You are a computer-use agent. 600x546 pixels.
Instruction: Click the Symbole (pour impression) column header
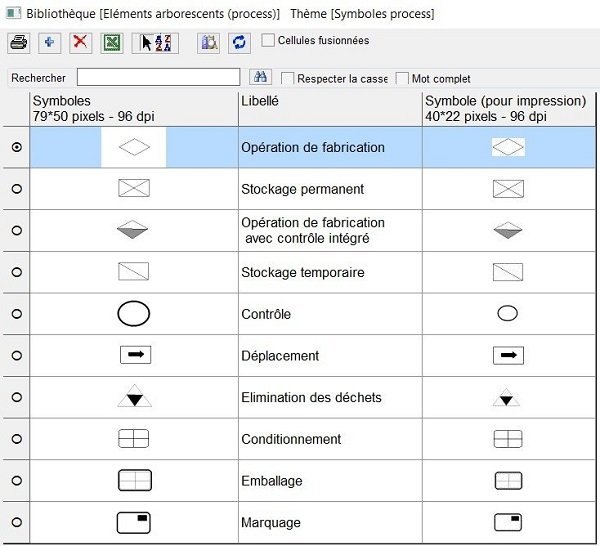coord(509,109)
